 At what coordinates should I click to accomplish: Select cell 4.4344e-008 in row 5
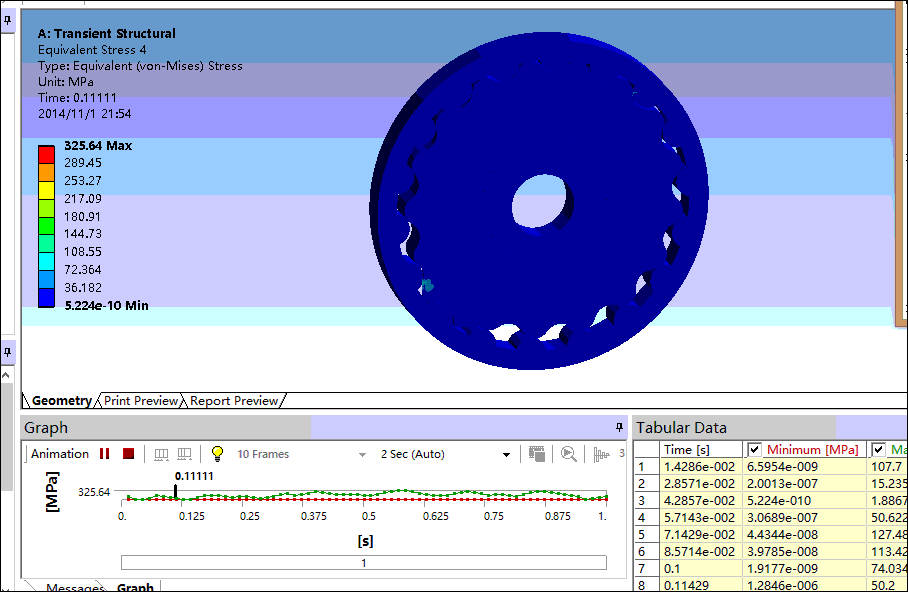pos(805,534)
